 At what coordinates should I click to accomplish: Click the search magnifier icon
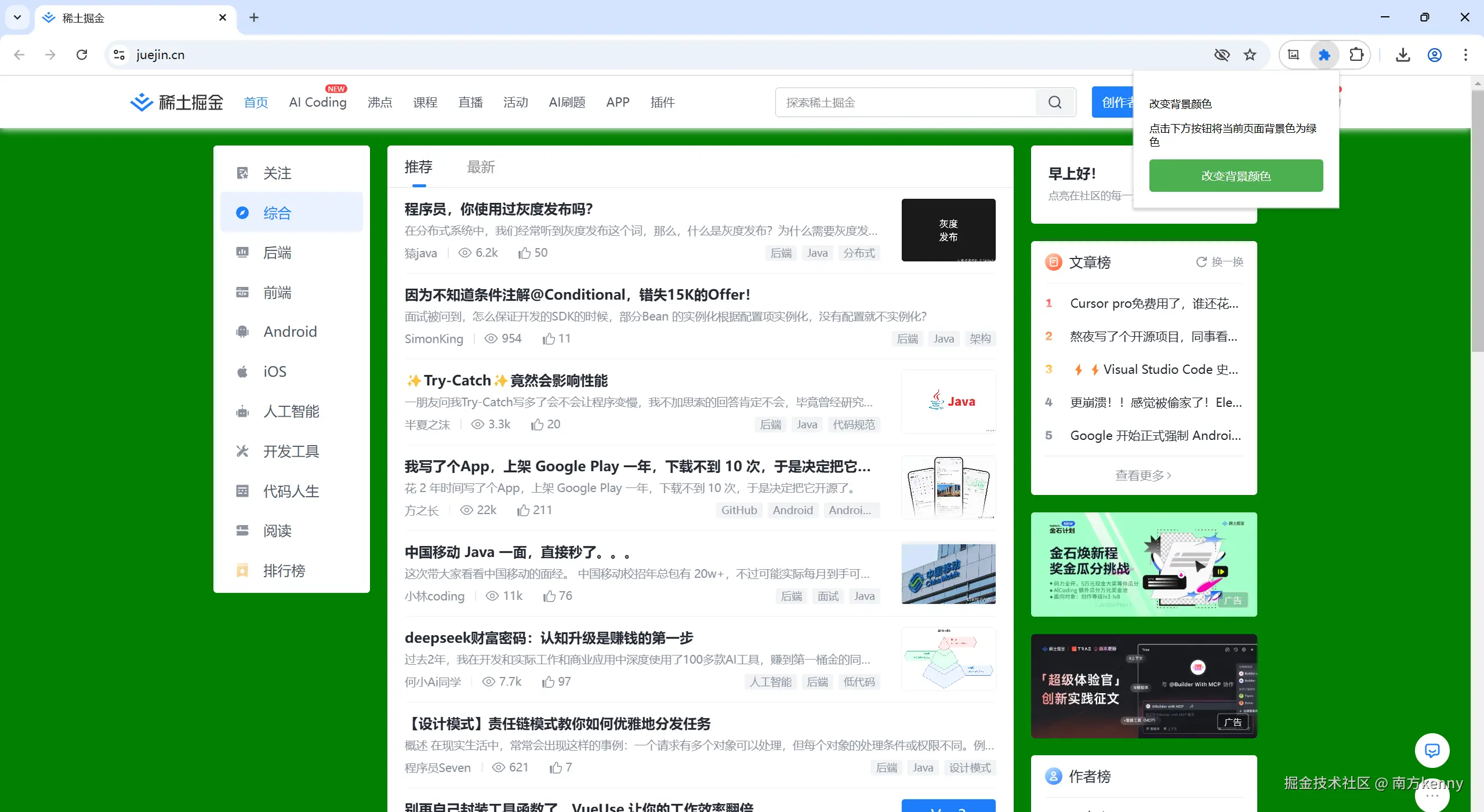pos(1055,102)
